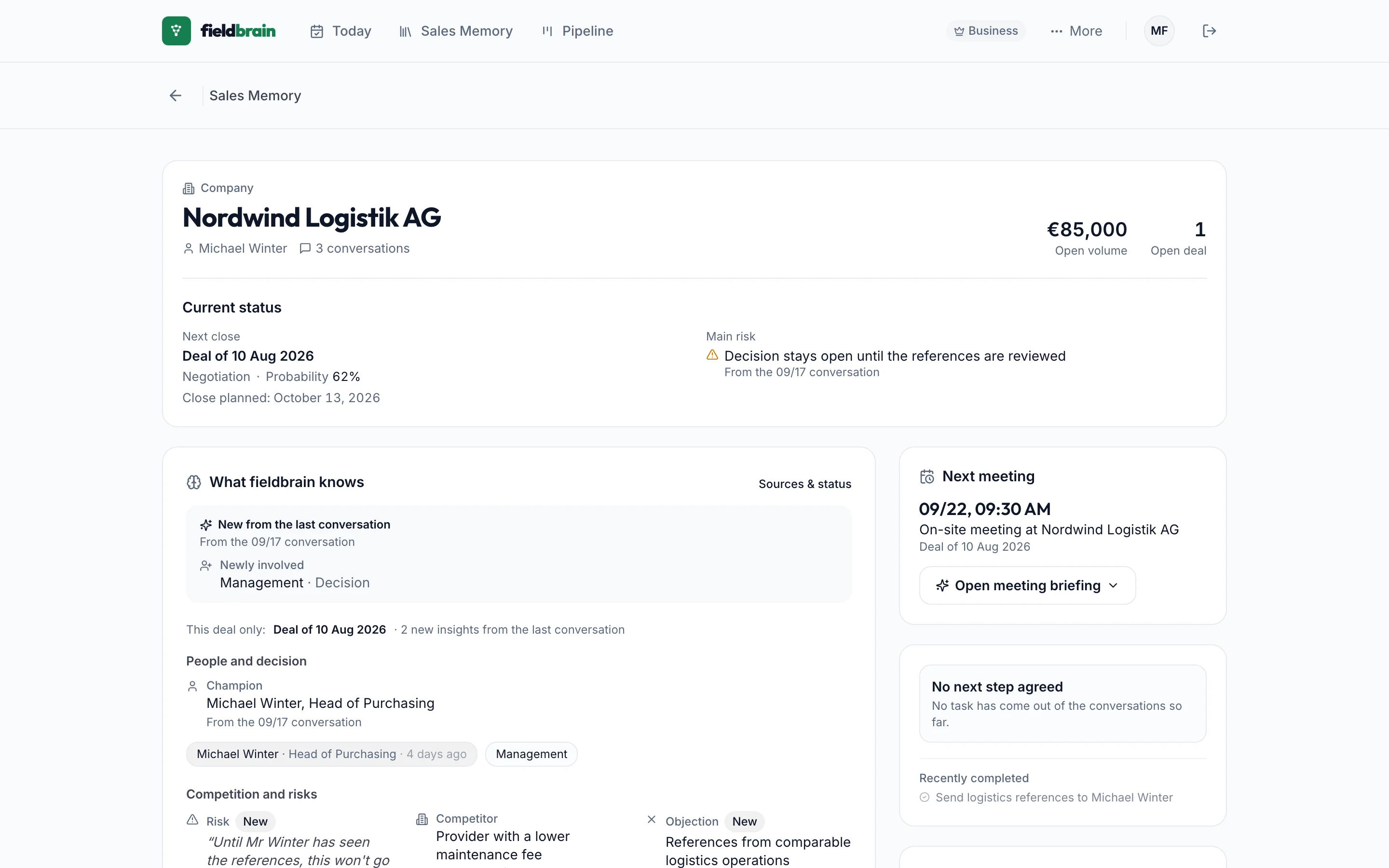The width and height of the screenshot is (1389, 868).
Task: Click the Champion person icon
Action: 192,686
